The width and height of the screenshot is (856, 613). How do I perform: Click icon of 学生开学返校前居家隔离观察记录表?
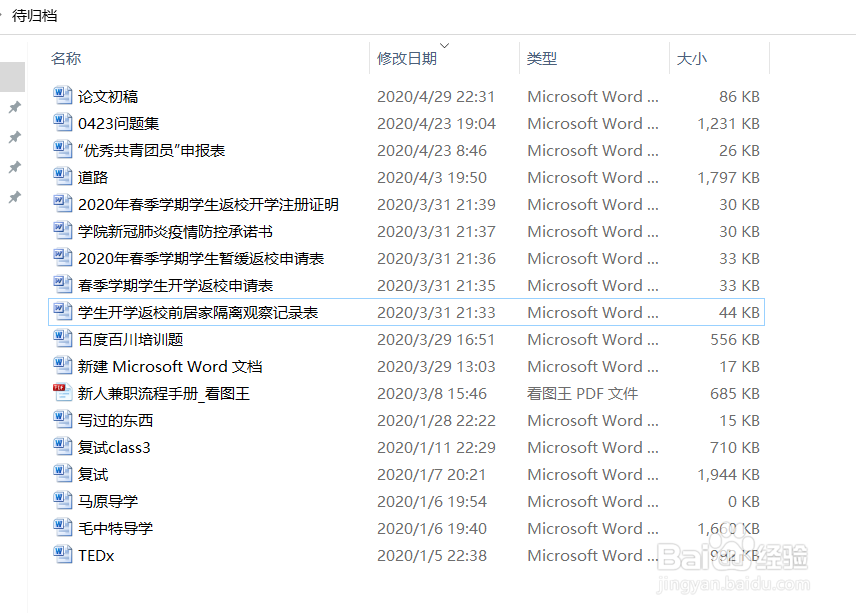click(x=62, y=311)
